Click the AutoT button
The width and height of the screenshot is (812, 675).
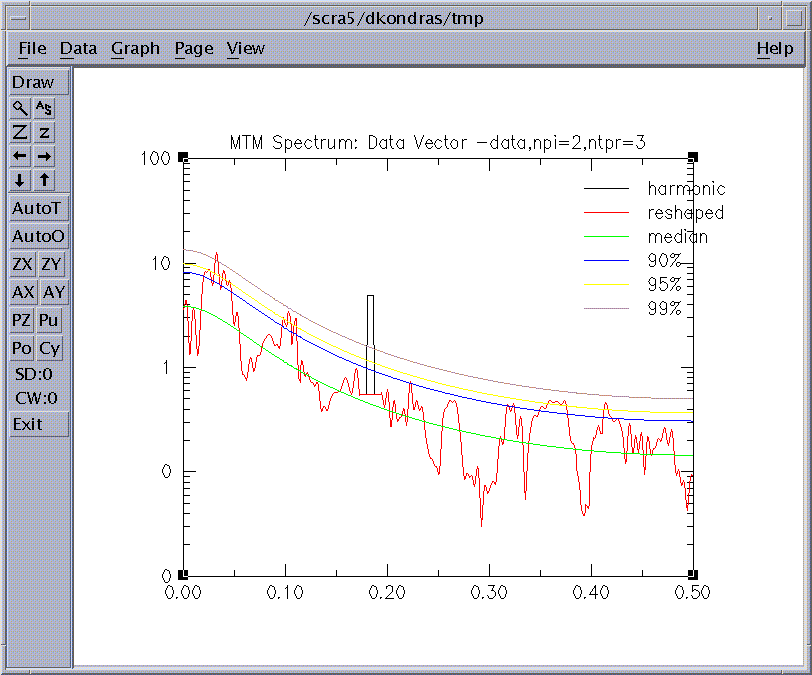[x=39, y=209]
